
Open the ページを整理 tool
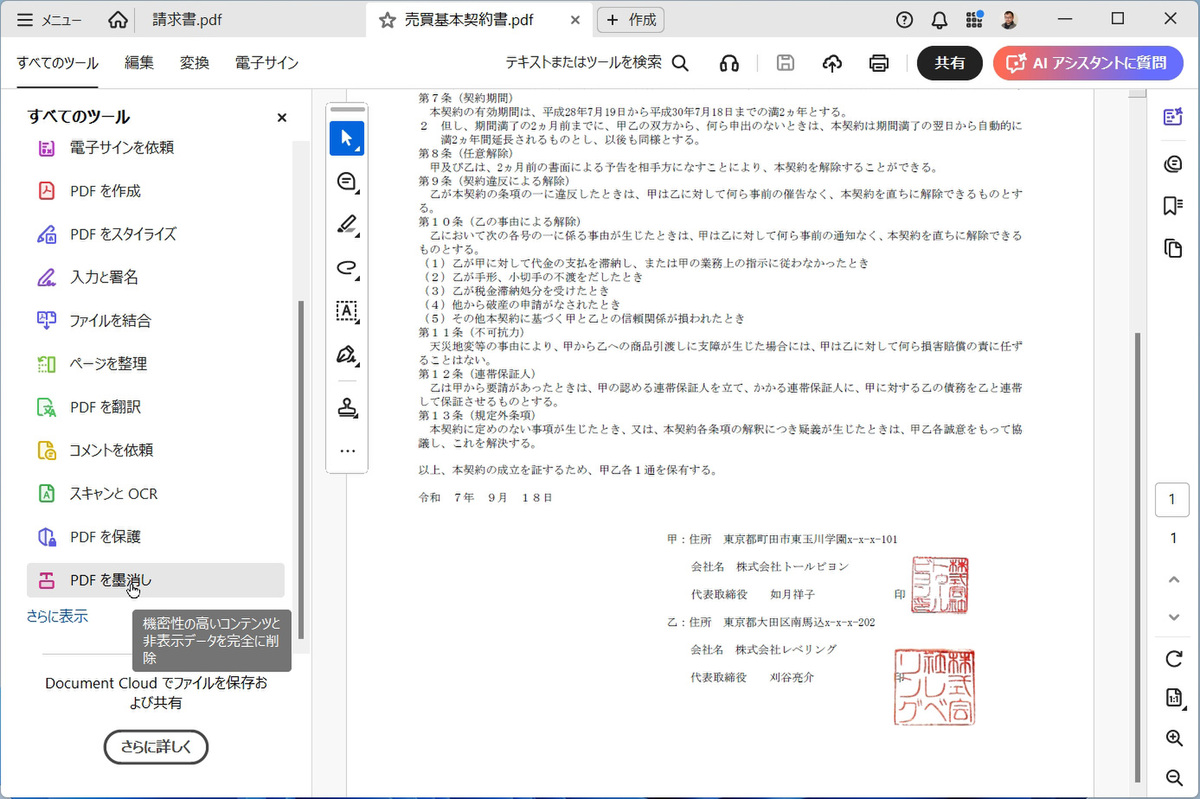tap(155, 363)
